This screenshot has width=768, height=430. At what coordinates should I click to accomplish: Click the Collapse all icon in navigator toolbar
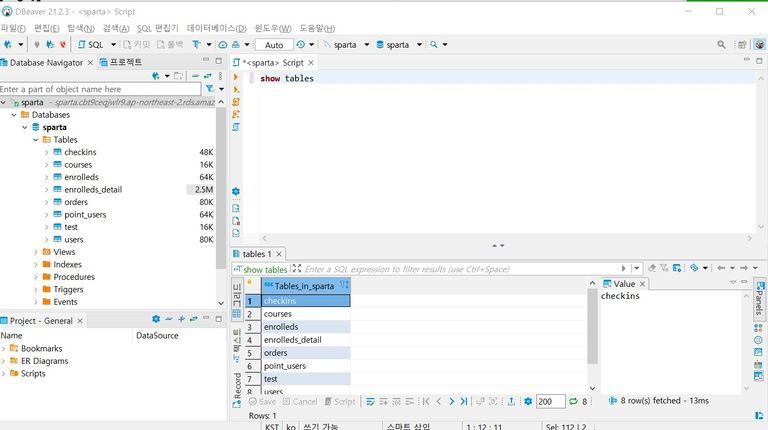coord(195,76)
